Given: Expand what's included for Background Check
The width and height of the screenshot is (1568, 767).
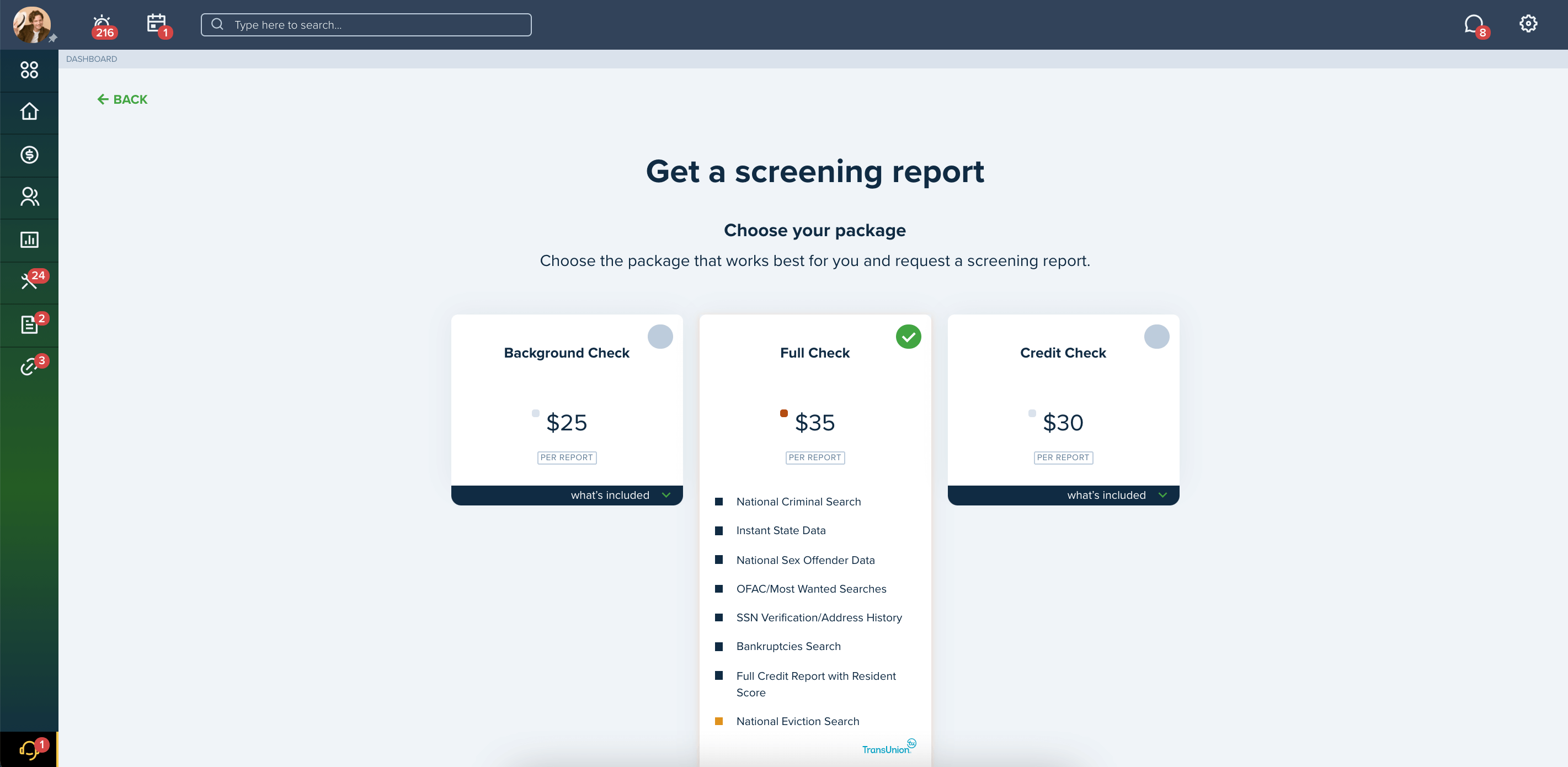Looking at the screenshot, I should (567, 496).
